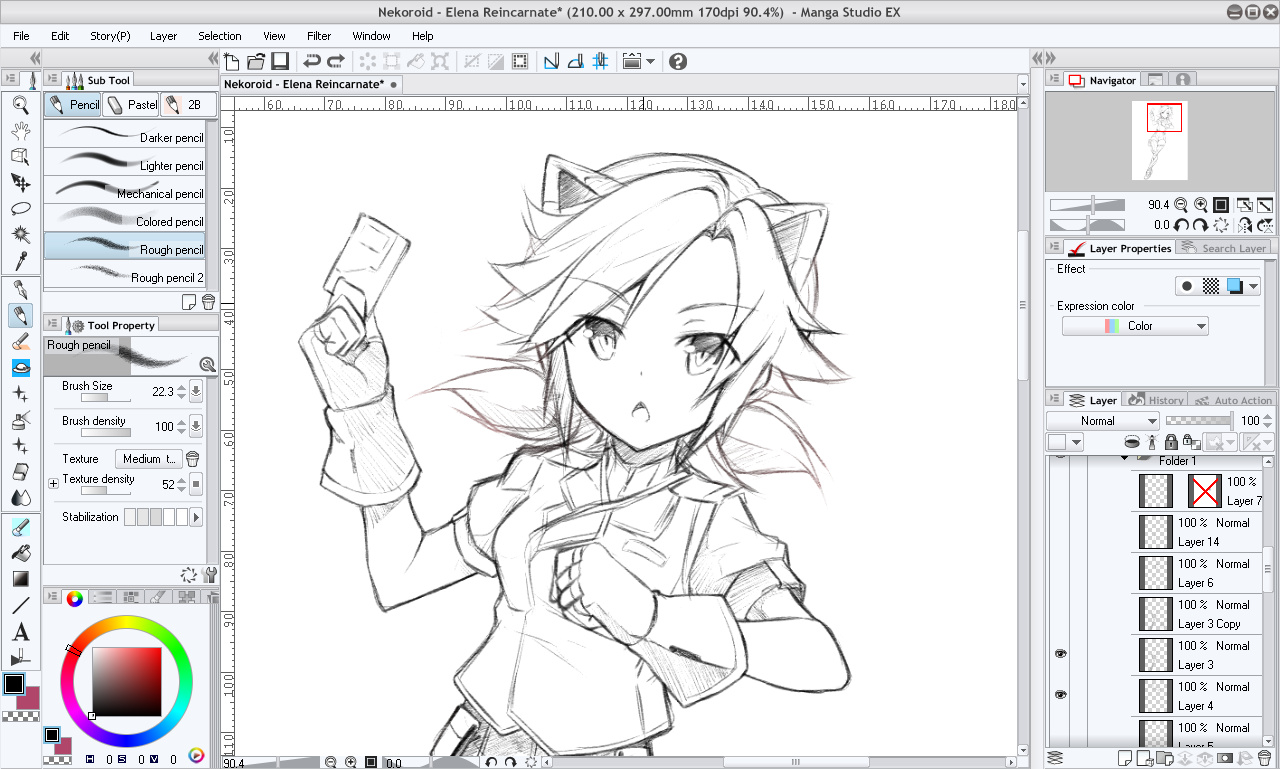The width and height of the screenshot is (1280, 769).
Task: Choose the Mechanical pencil sub tool
Action: [x=125, y=190]
